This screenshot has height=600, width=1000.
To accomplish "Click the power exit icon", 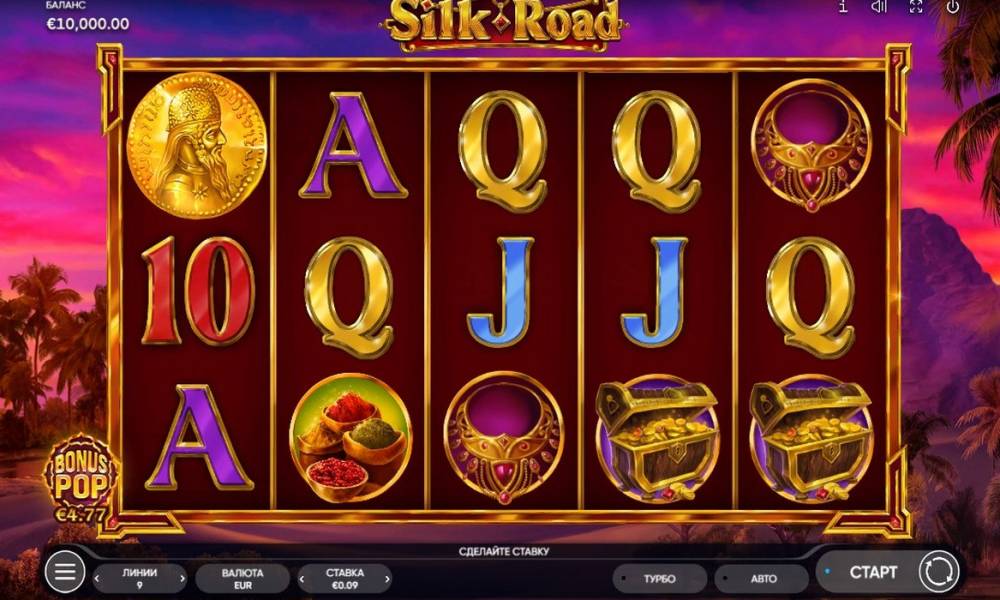I will [952, 6].
